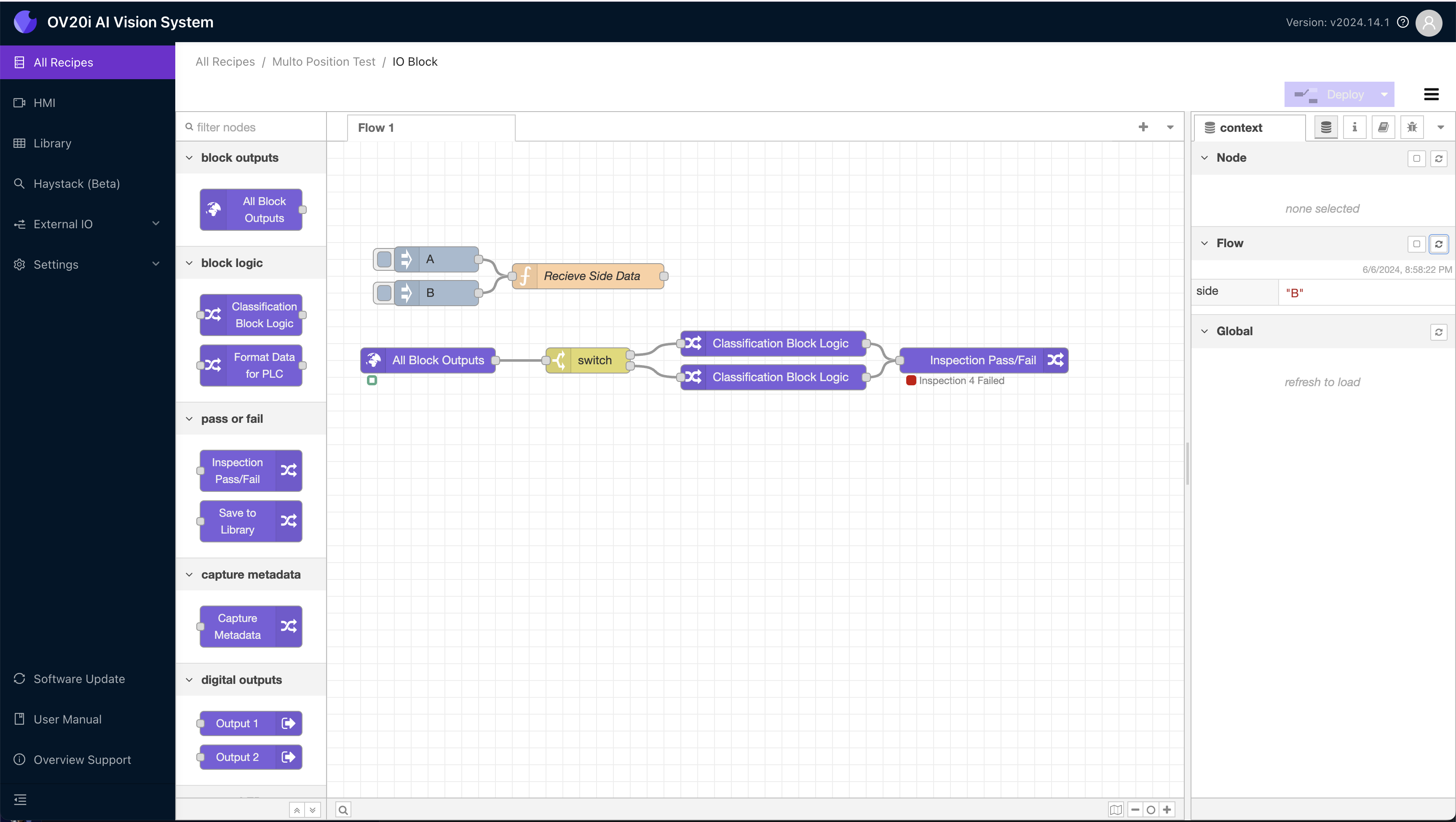Open the hamburger menu beside Deploy
The width and height of the screenshot is (1456, 822).
[x=1432, y=94]
